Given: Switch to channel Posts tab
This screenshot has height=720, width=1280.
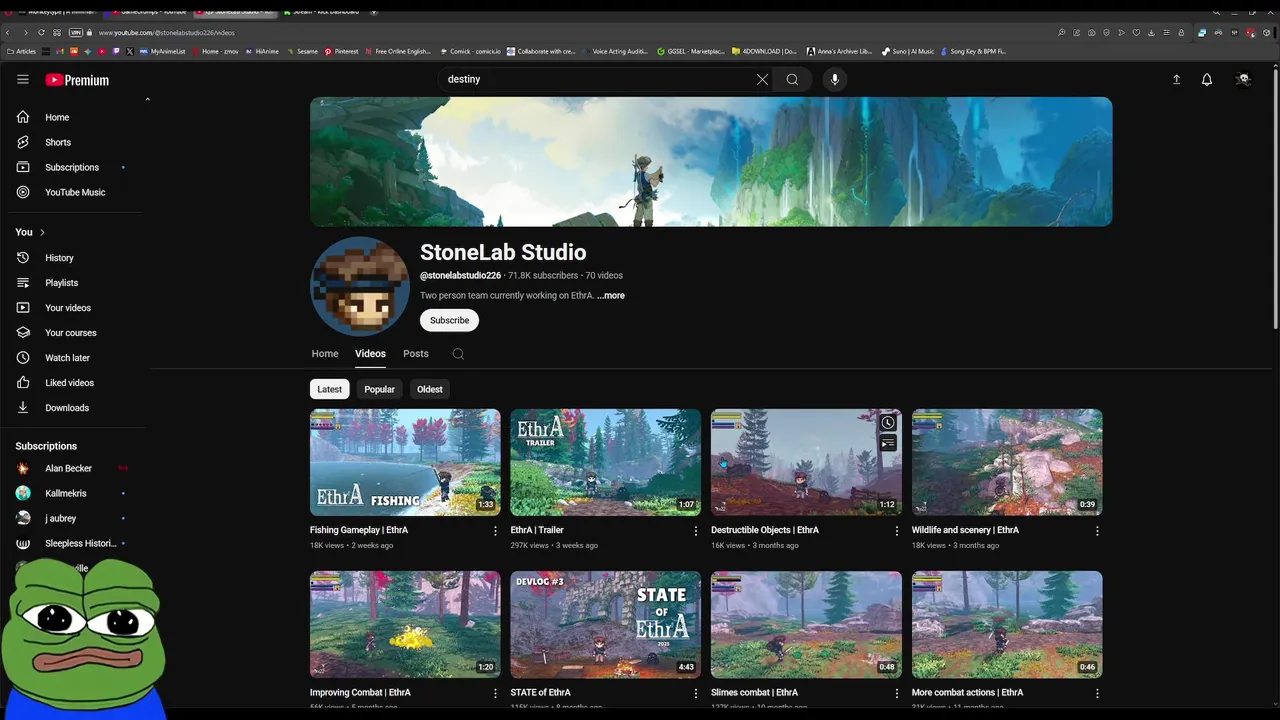Looking at the screenshot, I should pos(416,354).
